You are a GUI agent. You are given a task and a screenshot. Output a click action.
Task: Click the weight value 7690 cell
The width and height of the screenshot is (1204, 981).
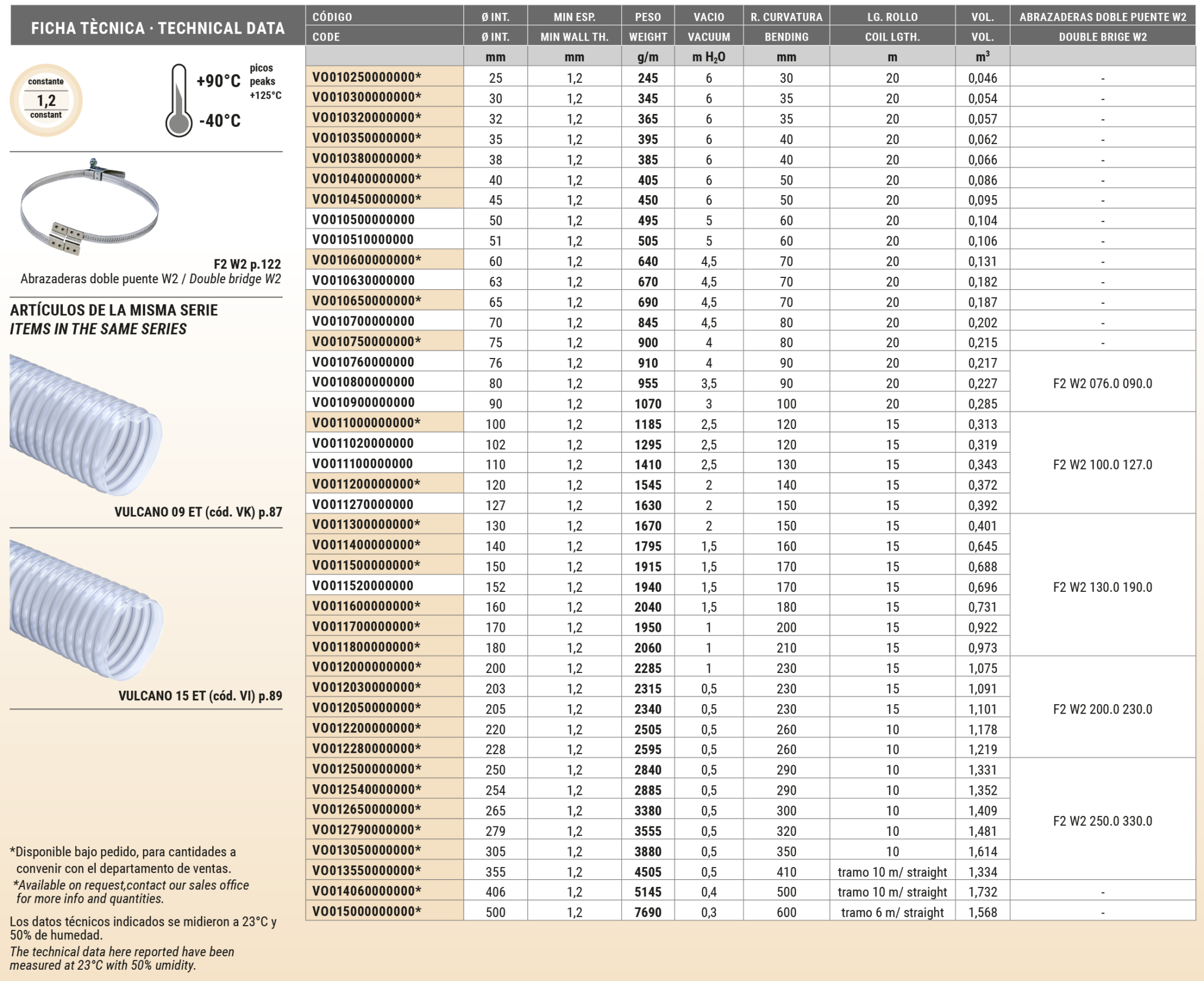click(647, 912)
